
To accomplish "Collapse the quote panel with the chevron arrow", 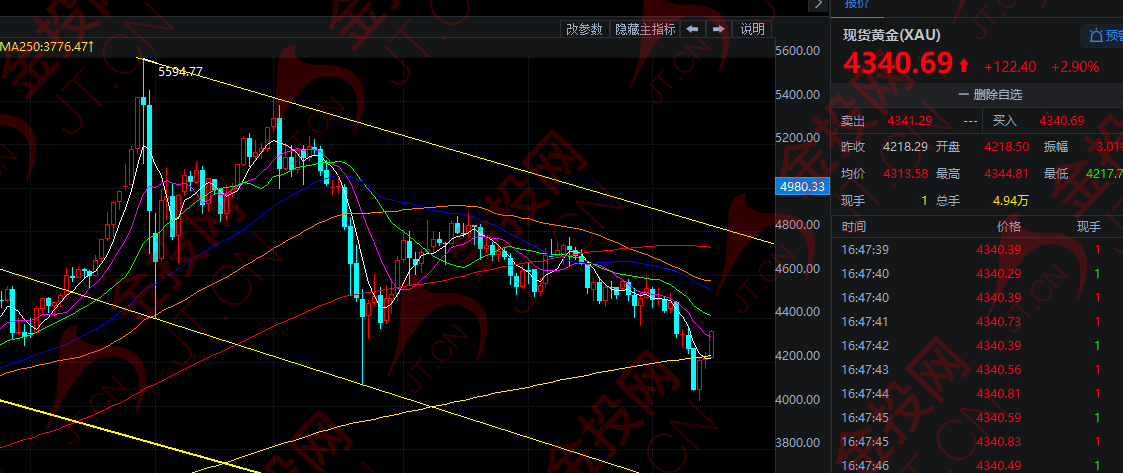I will coord(818,4).
